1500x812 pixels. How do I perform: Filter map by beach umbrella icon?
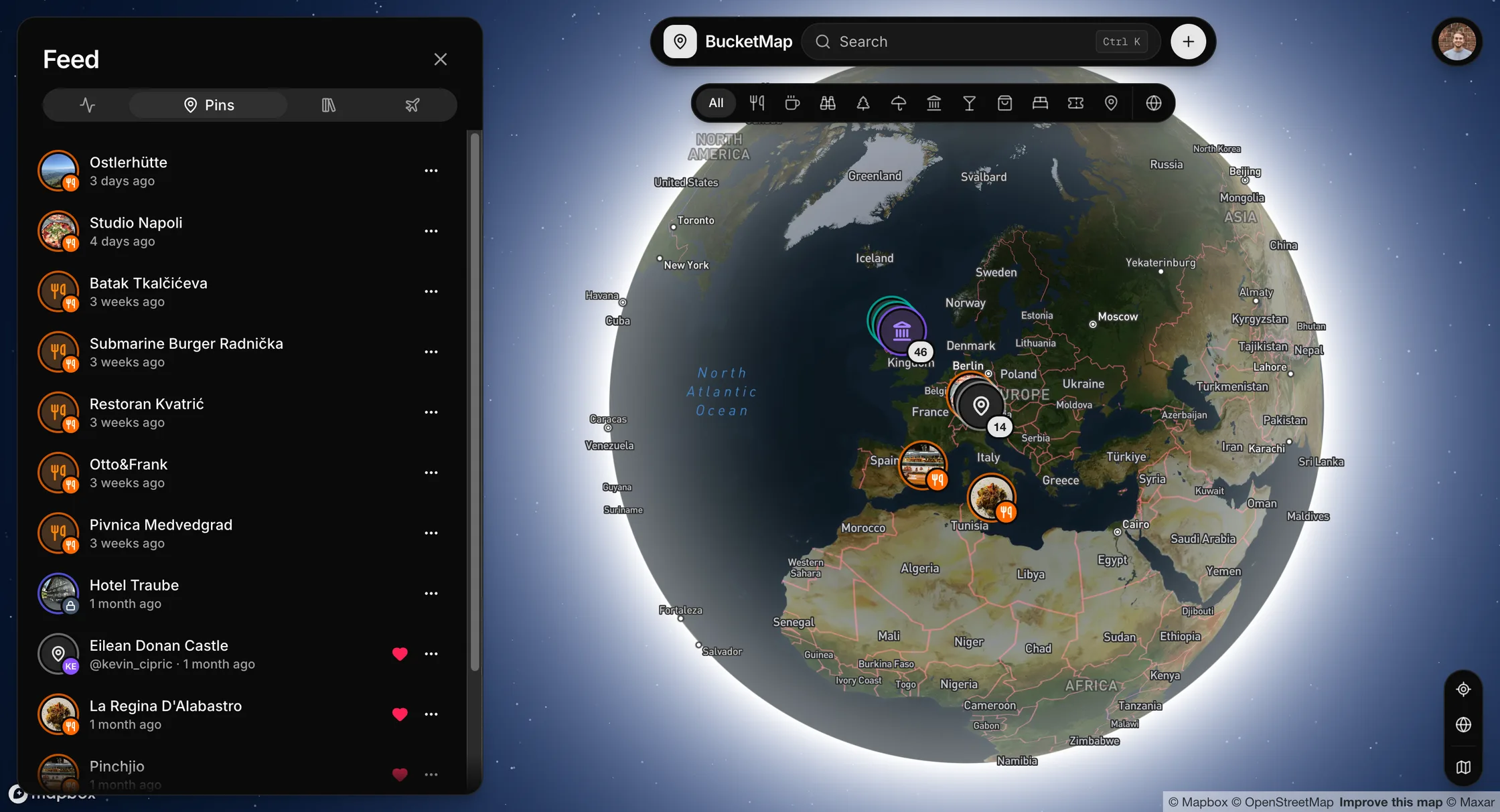coord(899,103)
